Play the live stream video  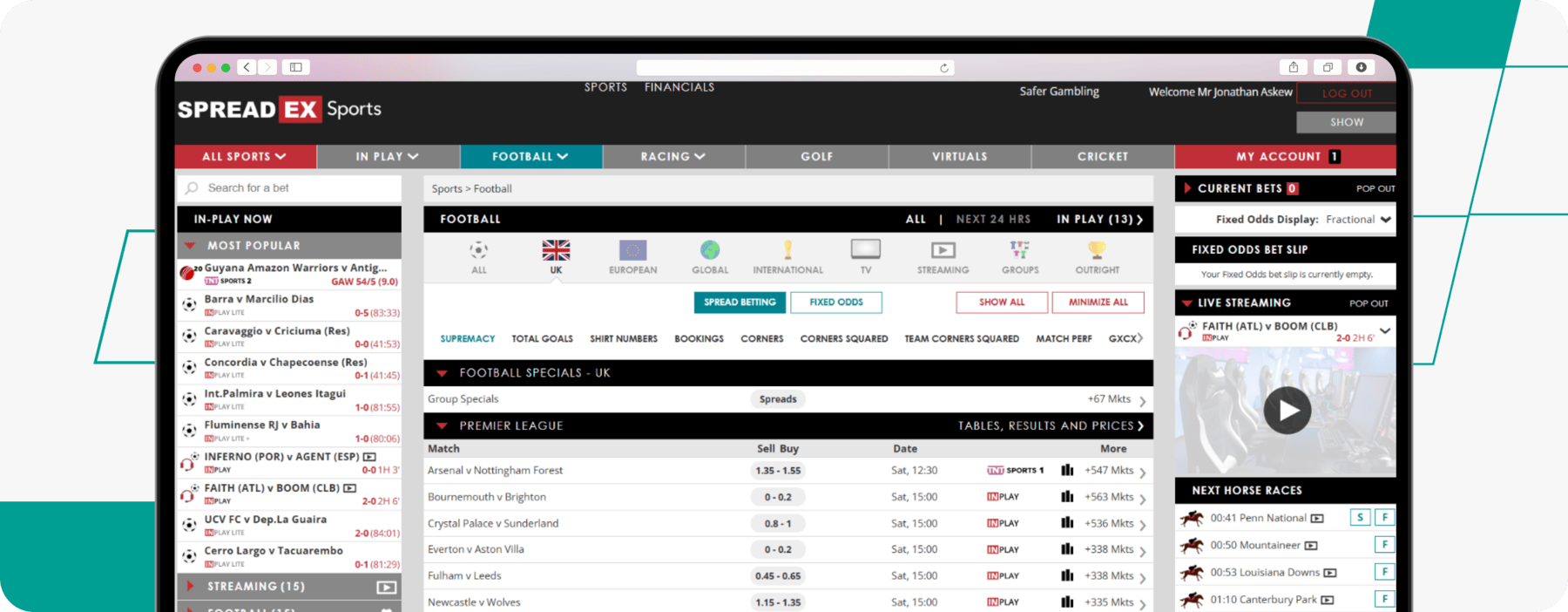click(1288, 410)
